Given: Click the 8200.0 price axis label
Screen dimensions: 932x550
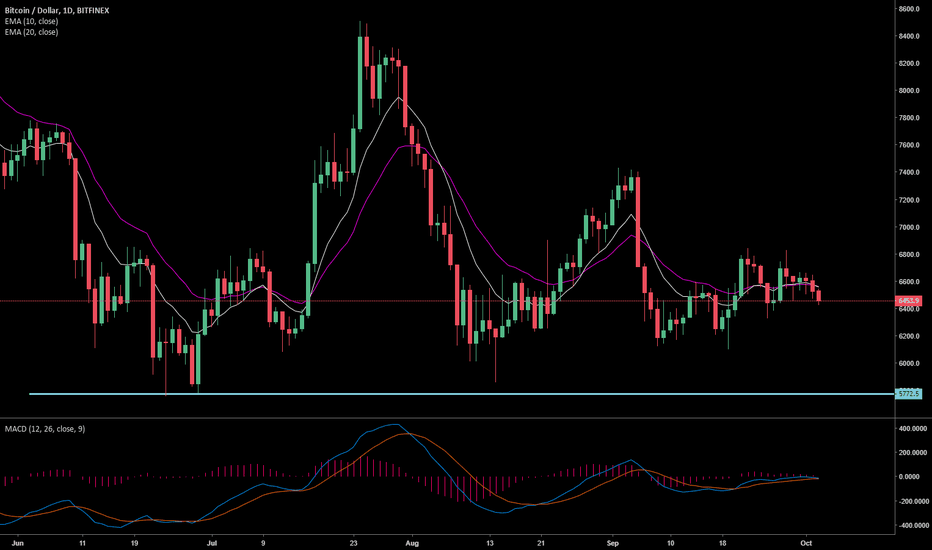Looking at the screenshot, I should point(909,64).
